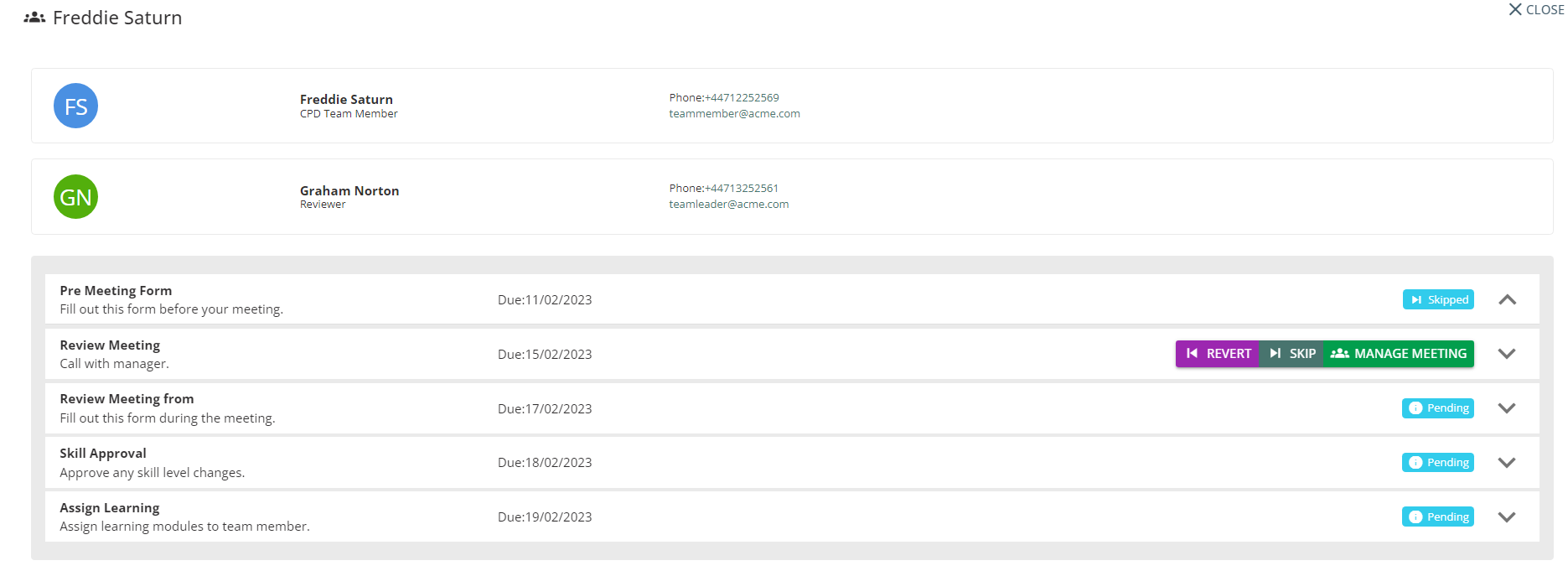Expand the Skill Approval row
This screenshot has height=571, width=1568.
click(x=1507, y=463)
